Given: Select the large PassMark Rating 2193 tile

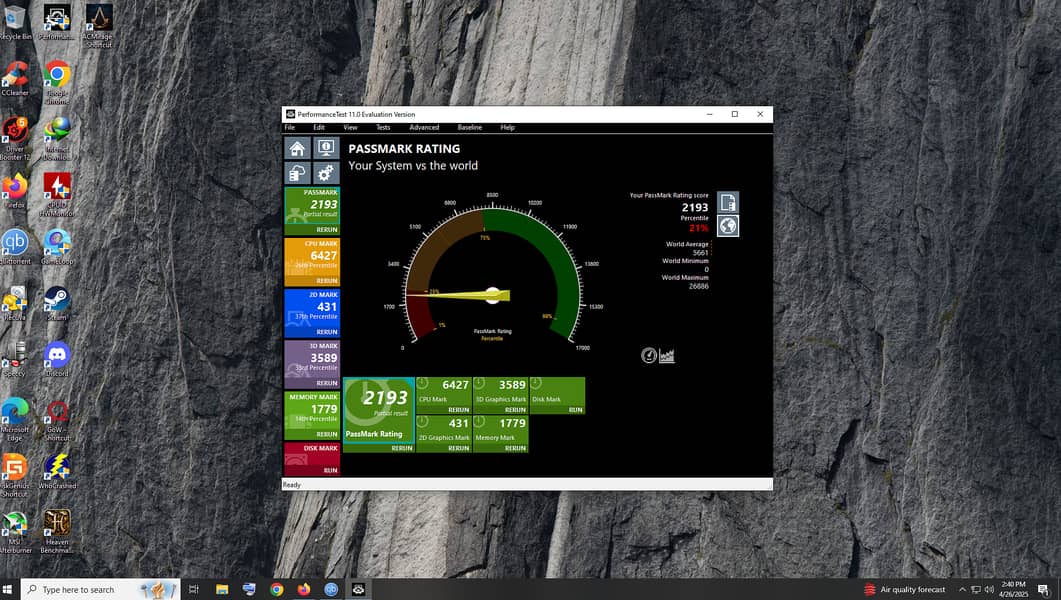Looking at the screenshot, I should click(x=378, y=410).
